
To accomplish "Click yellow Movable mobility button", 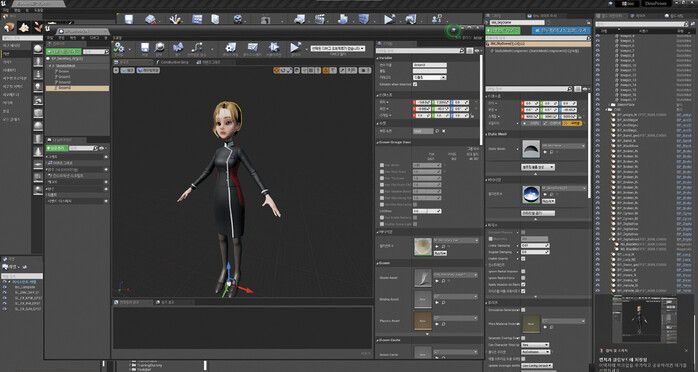I will click(x=572, y=123).
